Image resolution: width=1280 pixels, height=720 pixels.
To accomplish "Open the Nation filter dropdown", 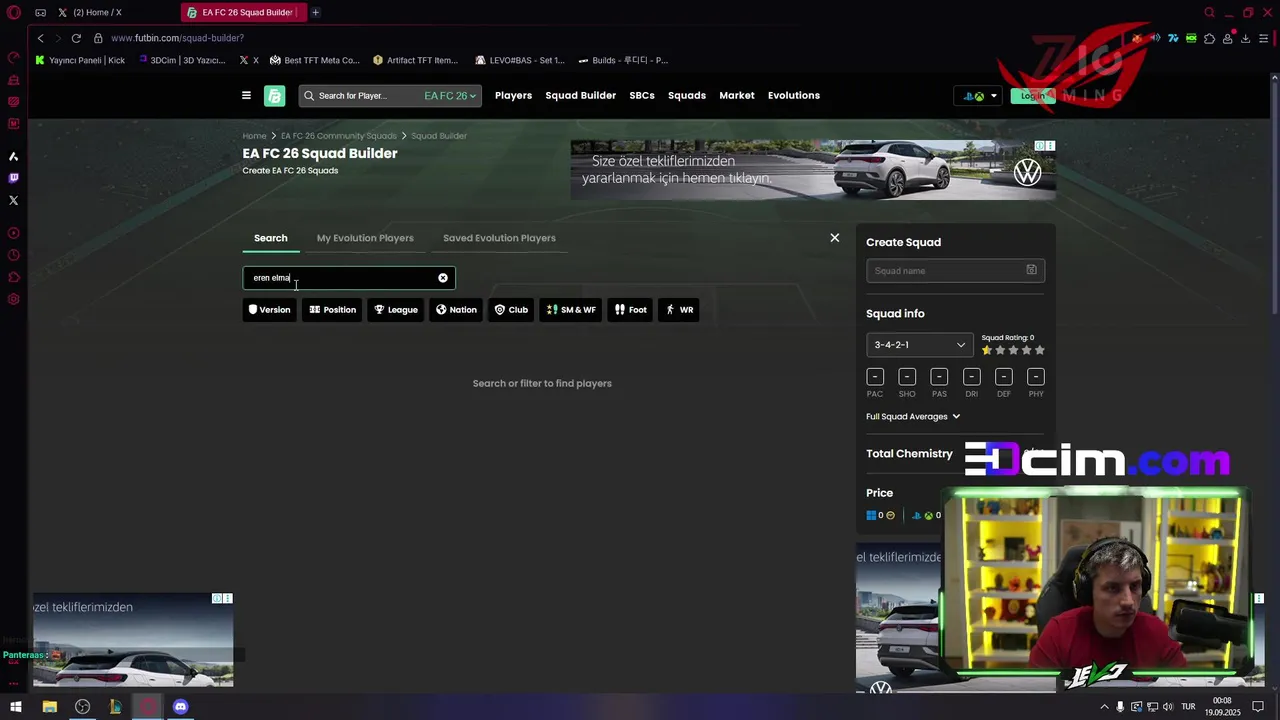I will pyautogui.click(x=456, y=310).
